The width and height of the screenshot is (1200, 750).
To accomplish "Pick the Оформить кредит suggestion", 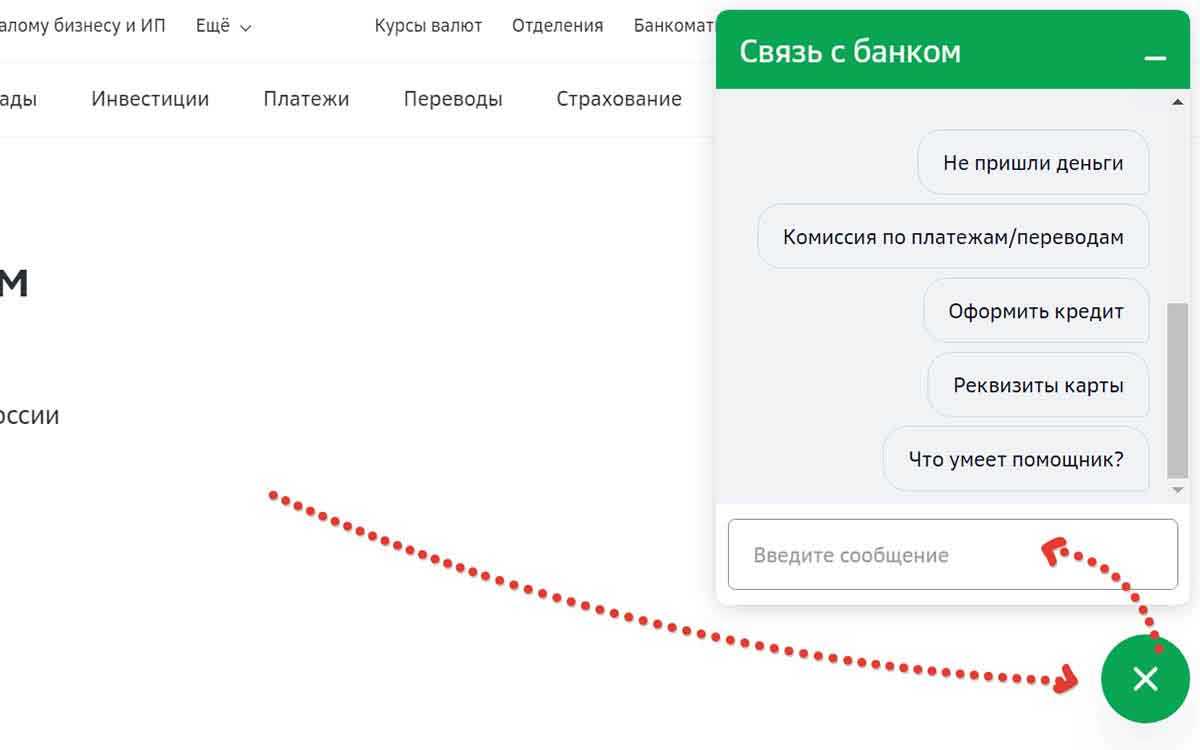I will pos(1036,311).
